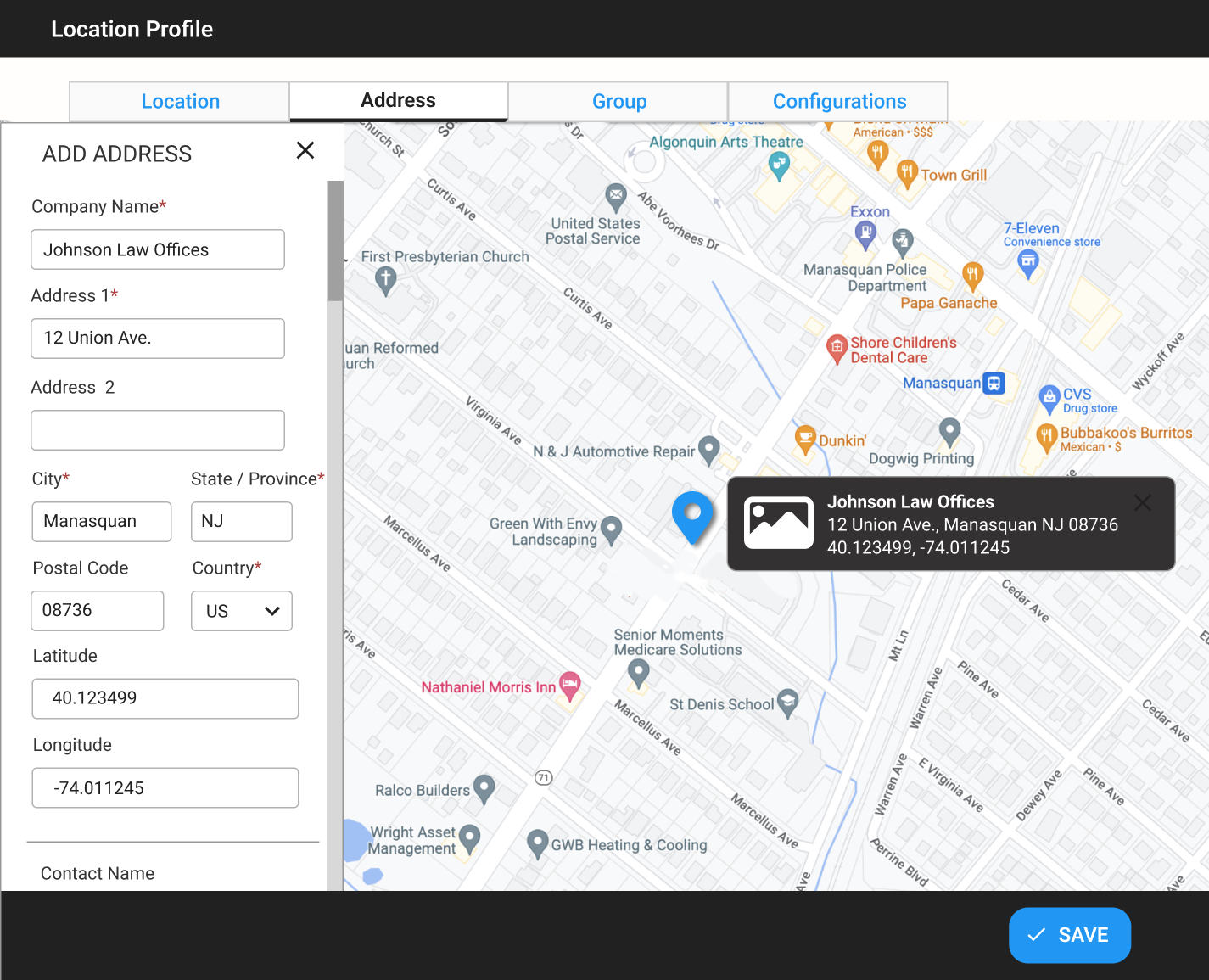The height and width of the screenshot is (980, 1209).
Task: Select the Papa Ganache restaurant pin
Action: [972, 277]
